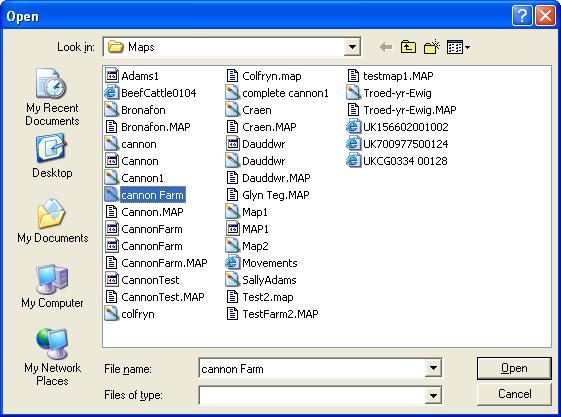Select the BeefCattle0104 file
The image size is (561, 417).
click(x=151, y=93)
